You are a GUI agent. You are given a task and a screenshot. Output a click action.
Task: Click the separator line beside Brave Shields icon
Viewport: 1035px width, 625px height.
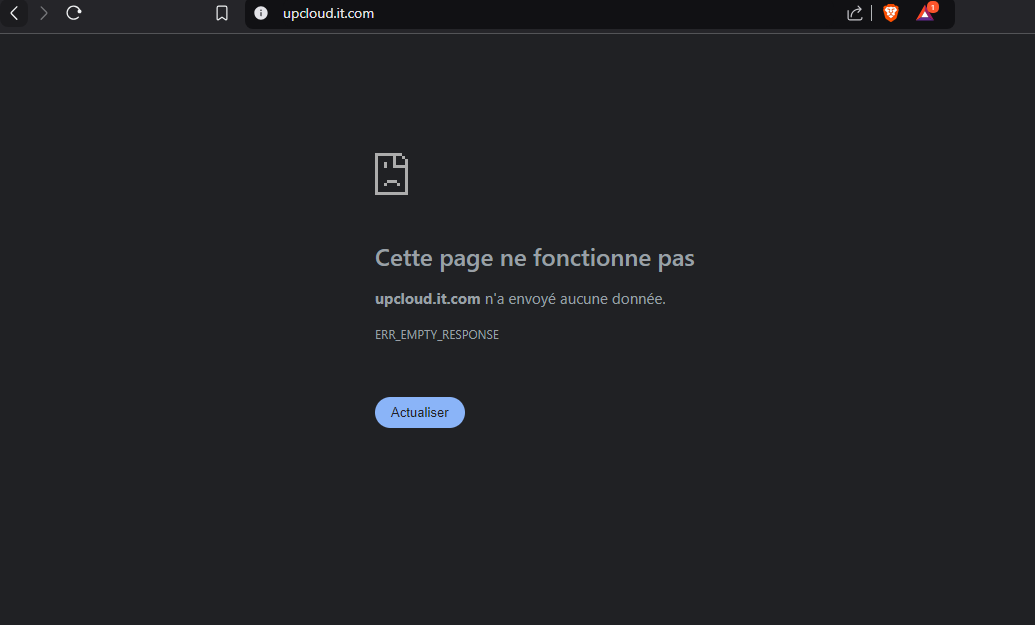click(x=872, y=13)
